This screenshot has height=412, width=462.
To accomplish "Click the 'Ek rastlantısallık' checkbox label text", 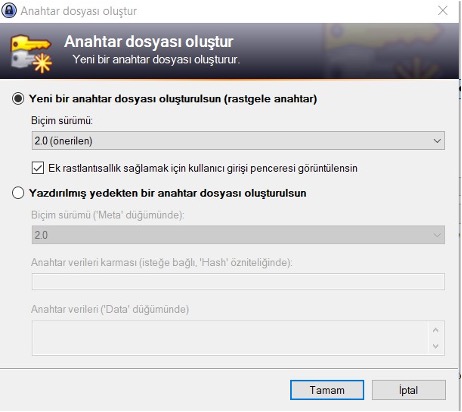I will coord(203,168).
